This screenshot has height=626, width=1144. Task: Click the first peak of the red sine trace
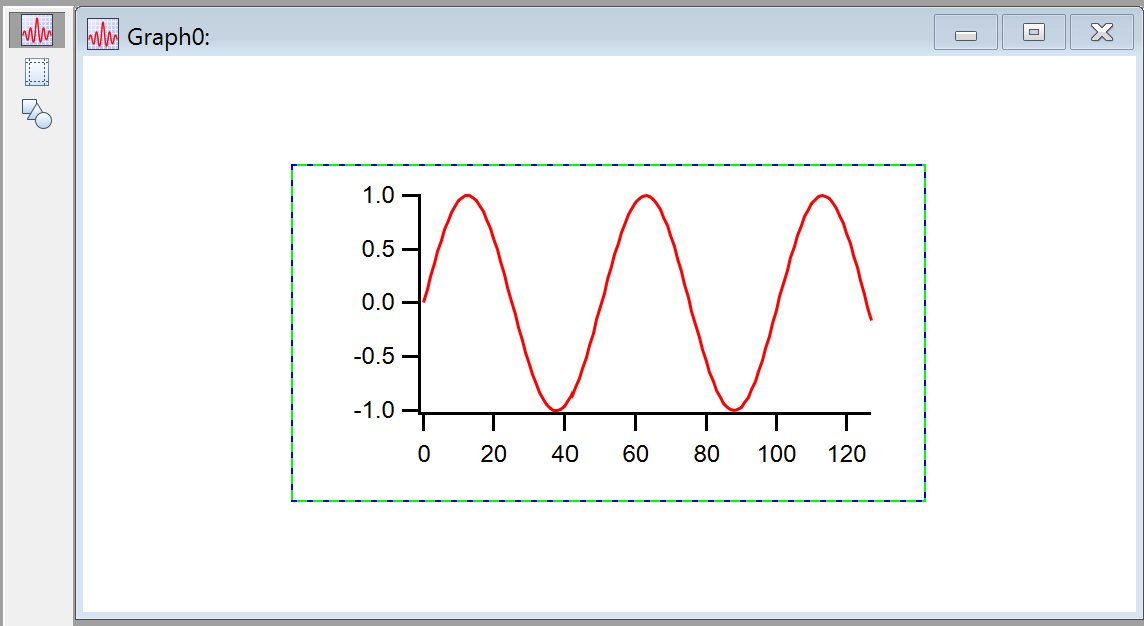coord(467,196)
